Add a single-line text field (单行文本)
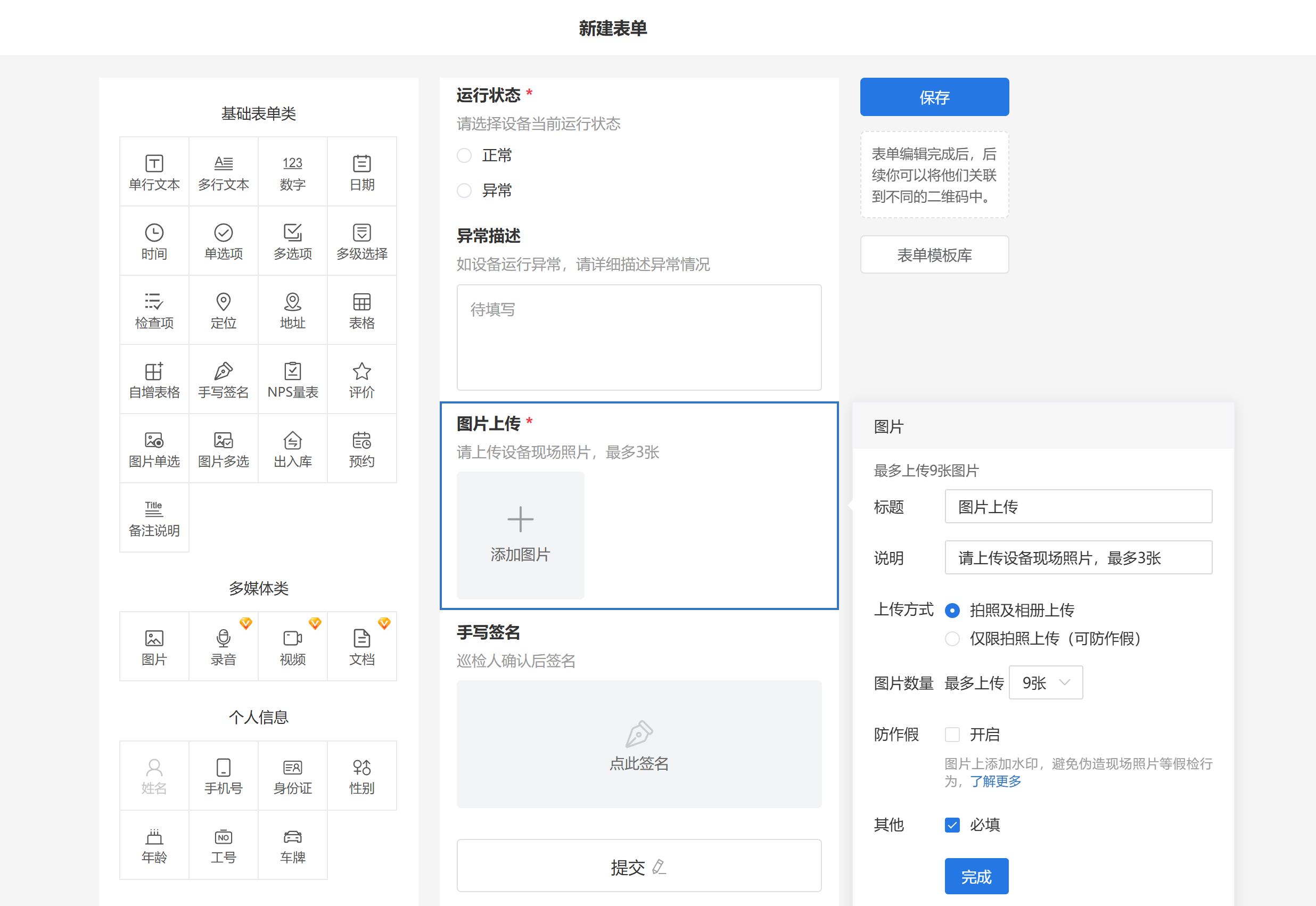This screenshot has height=906, width=1316. pos(154,172)
